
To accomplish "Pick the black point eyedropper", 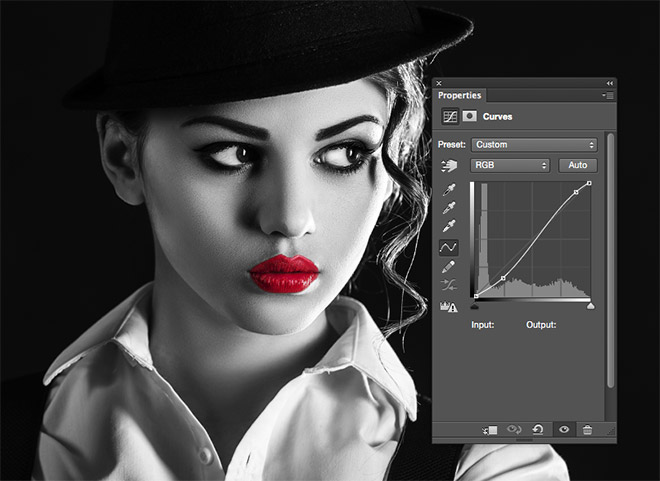I will click(449, 189).
